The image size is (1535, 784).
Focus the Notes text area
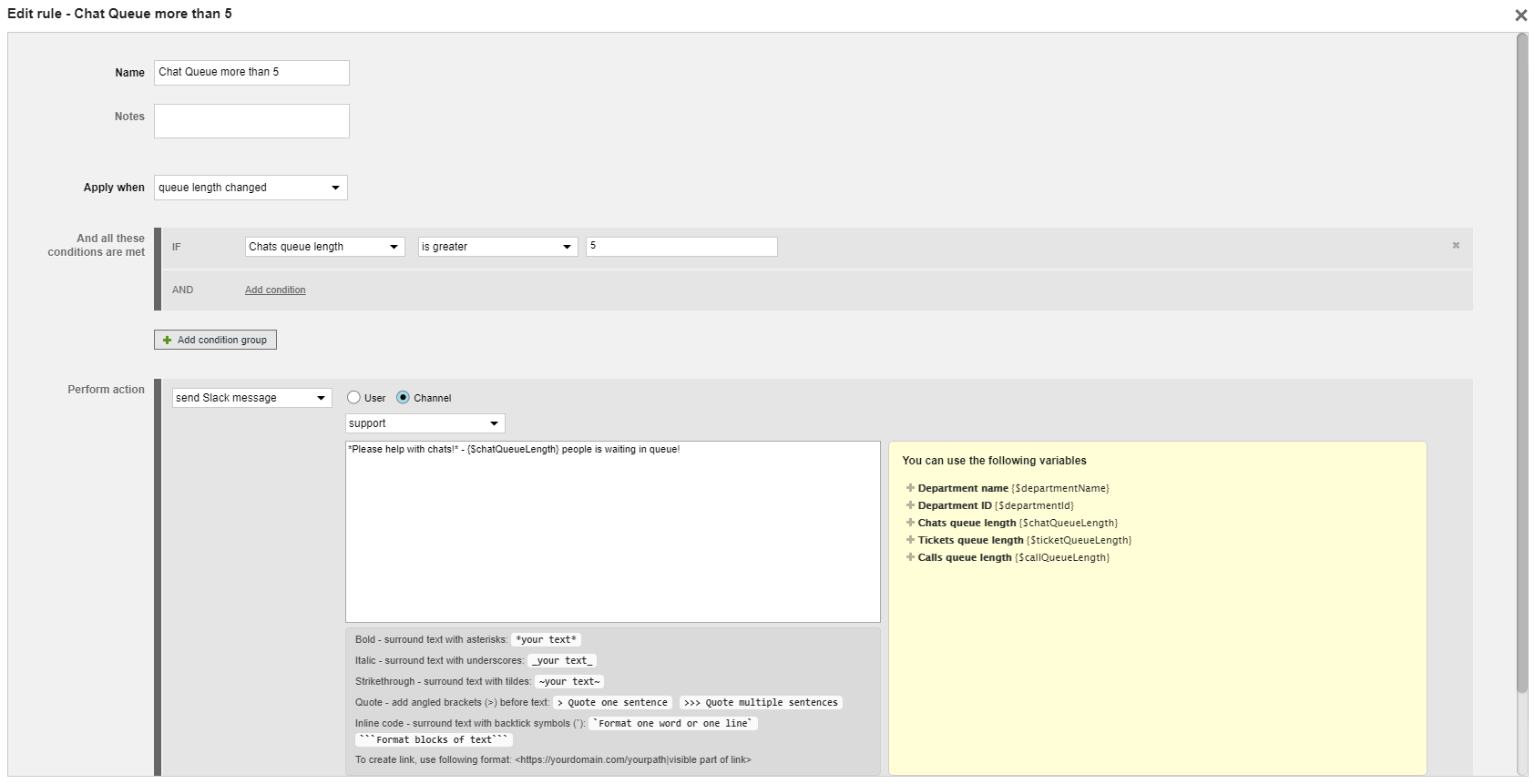pyautogui.click(x=251, y=121)
